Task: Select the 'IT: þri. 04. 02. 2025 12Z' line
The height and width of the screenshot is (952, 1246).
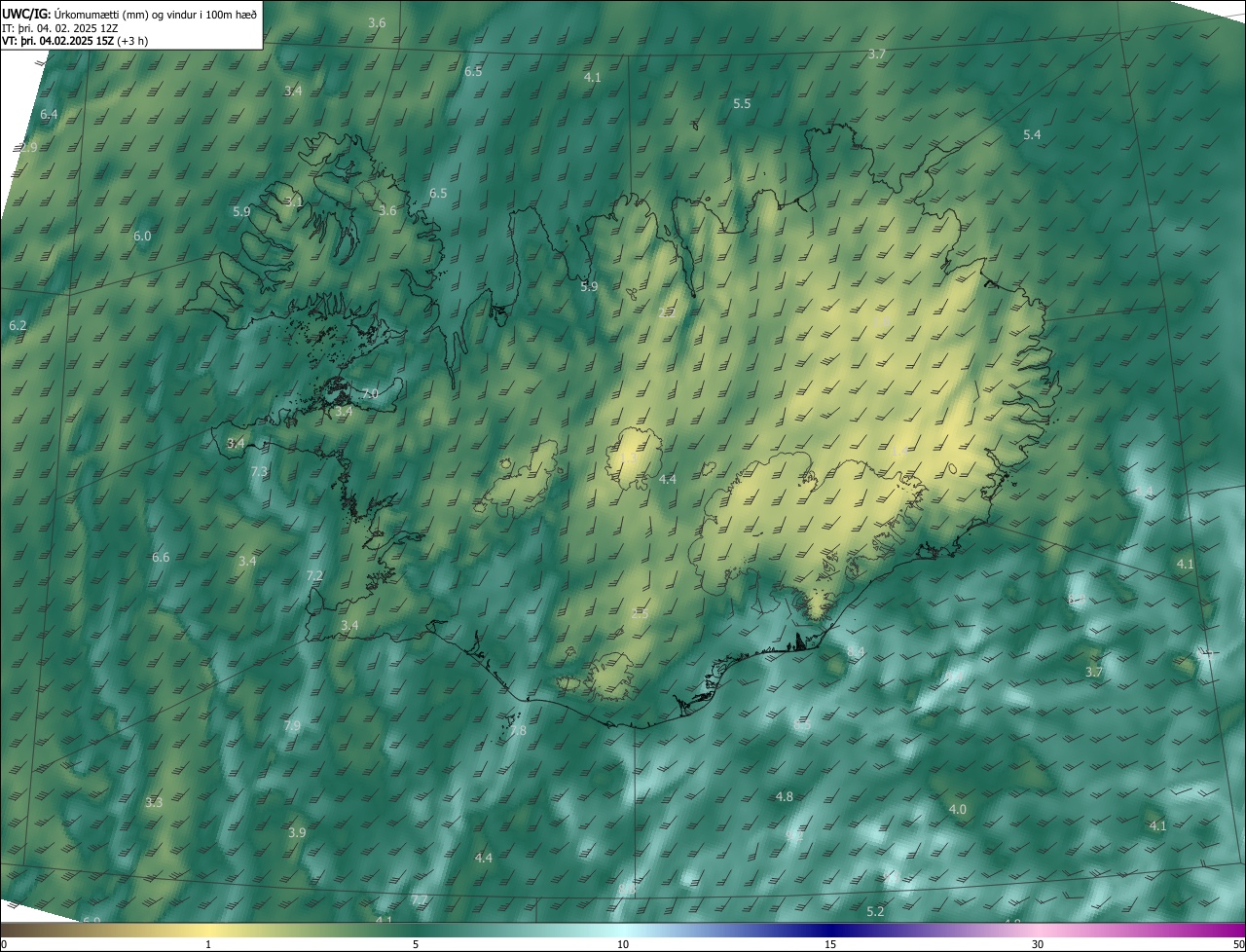Action: click(61, 27)
